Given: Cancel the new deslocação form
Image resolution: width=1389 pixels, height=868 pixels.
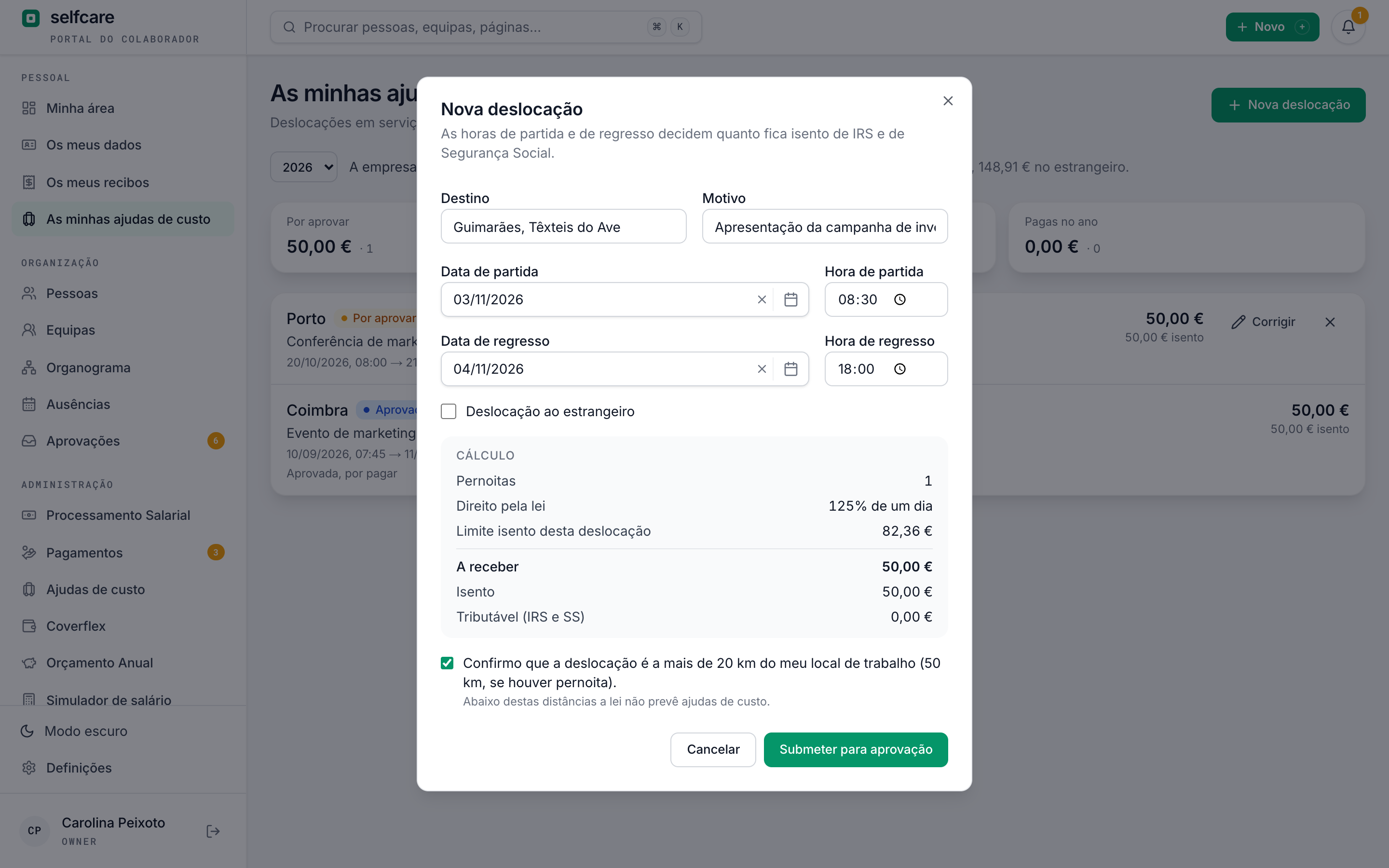Looking at the screenshot, I should point(713,749).
